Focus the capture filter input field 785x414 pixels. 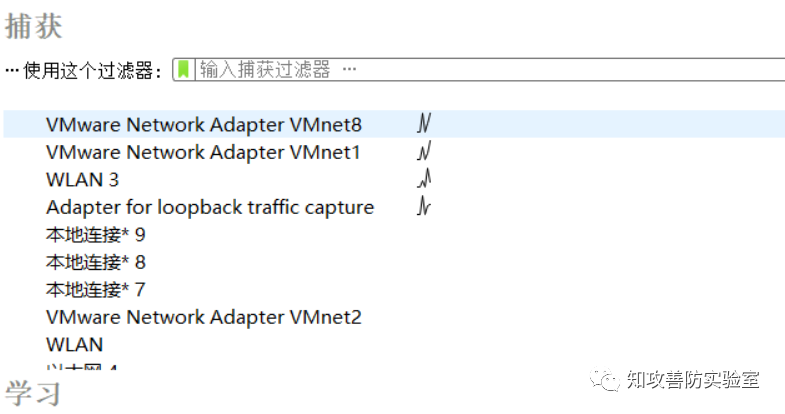(x=491, y=69)
